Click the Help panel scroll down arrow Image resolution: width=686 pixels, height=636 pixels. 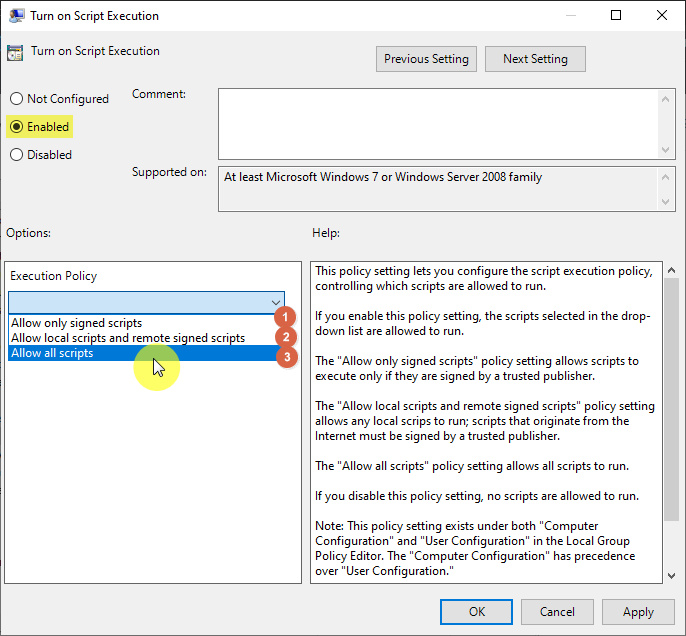(x=671, y=573)
